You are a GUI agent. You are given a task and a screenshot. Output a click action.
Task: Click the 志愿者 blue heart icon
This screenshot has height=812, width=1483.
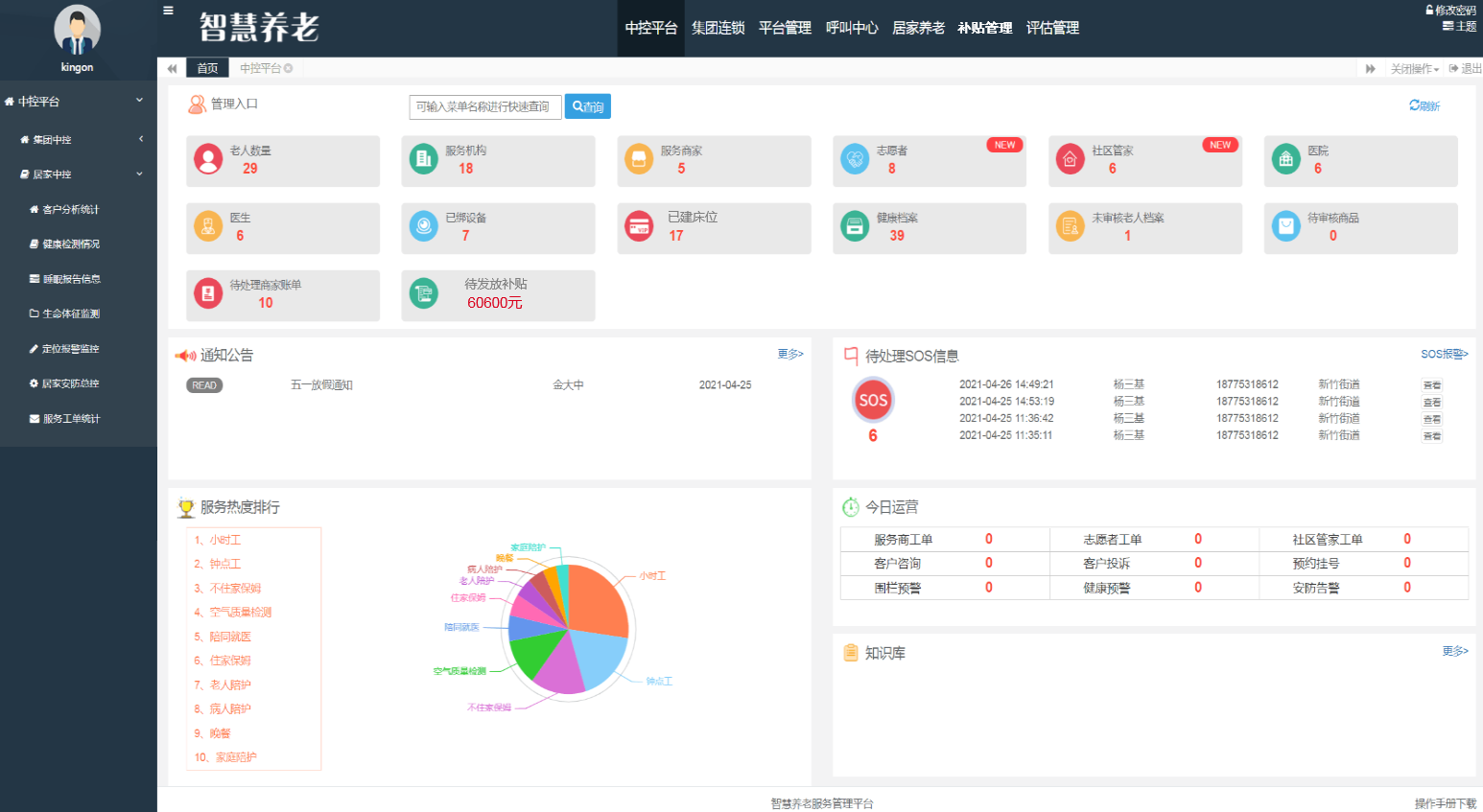point(855,159)
